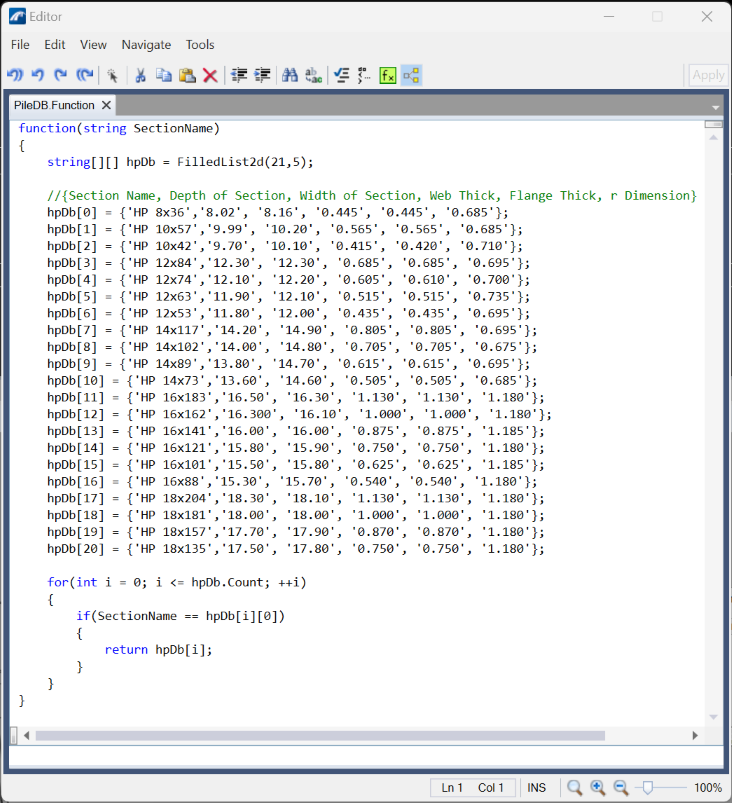Open the Tools menu
732x803 pixels.
200,45
